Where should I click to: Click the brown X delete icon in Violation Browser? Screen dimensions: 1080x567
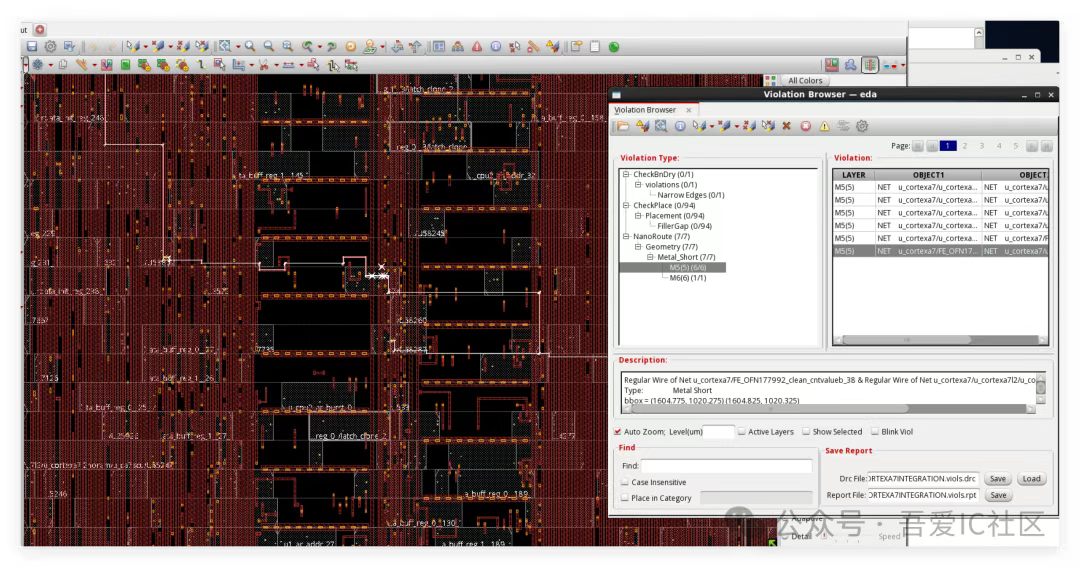click(786, 126)
